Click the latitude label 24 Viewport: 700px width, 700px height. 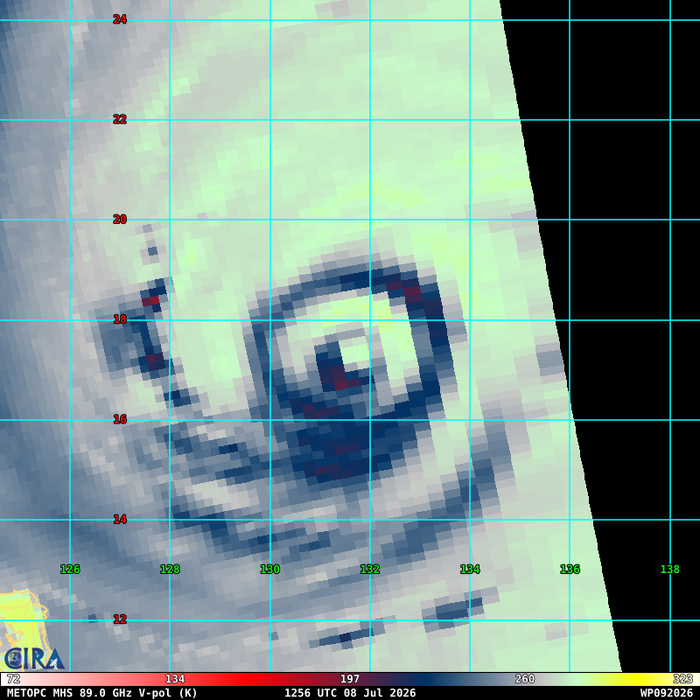coord(120,19)
